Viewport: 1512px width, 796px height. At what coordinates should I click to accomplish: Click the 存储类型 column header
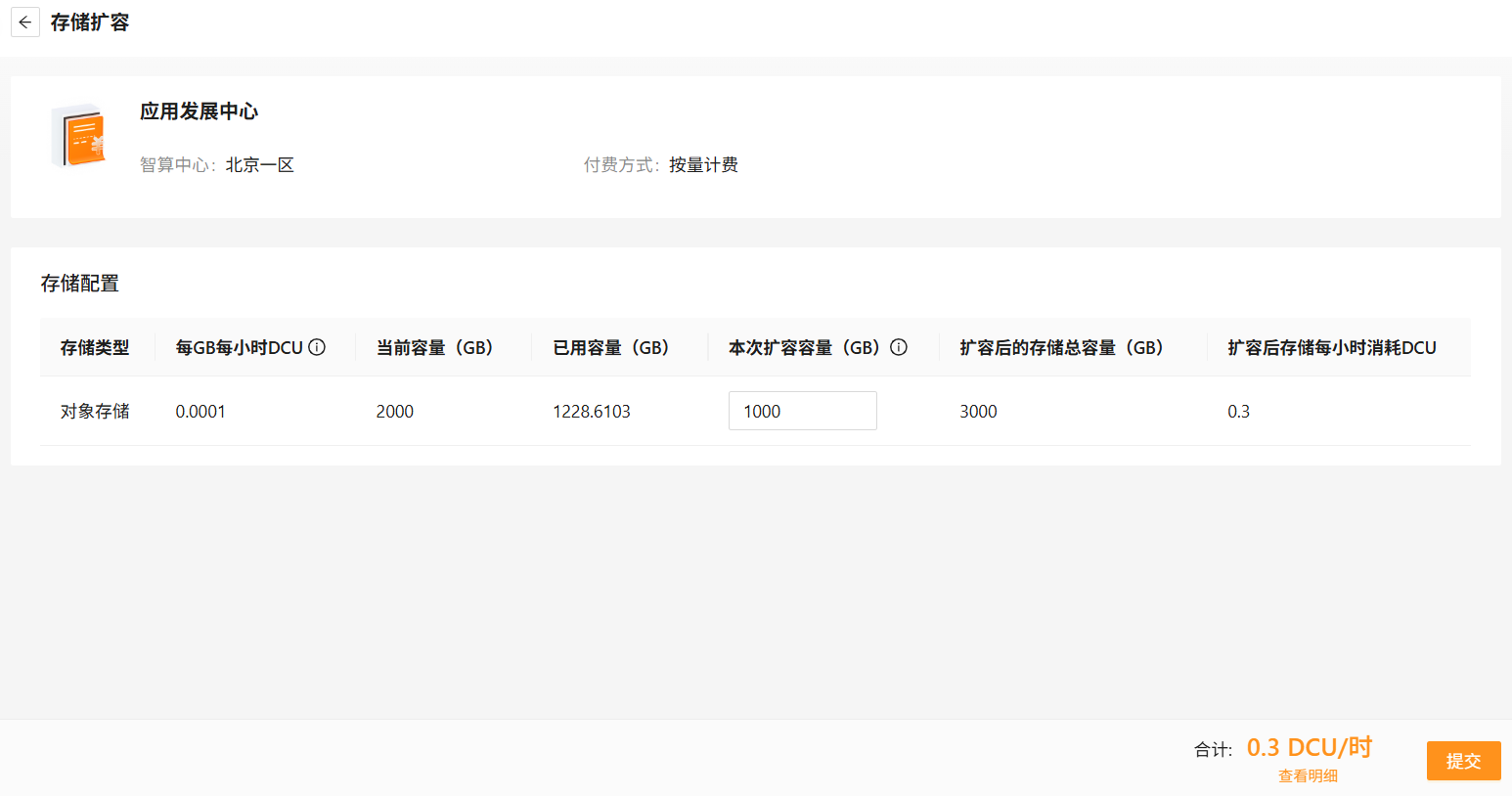(x=95, y=347)
